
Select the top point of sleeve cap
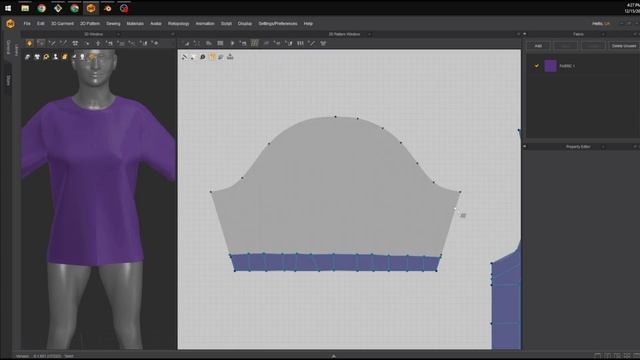336,117
